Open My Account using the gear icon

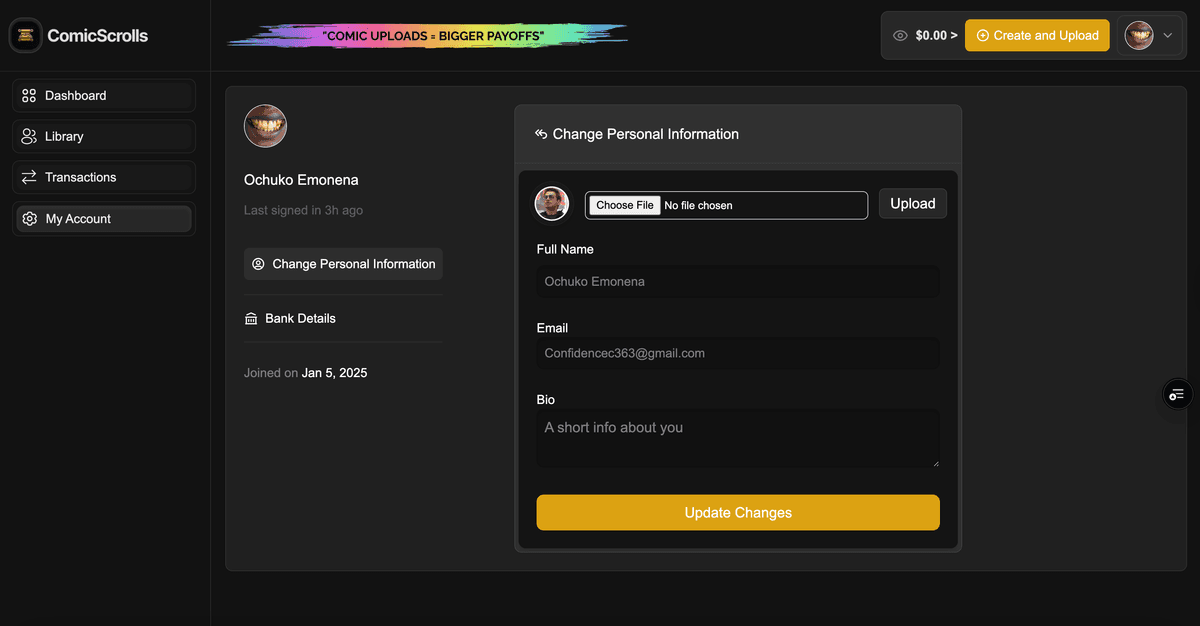click(27, 217)
